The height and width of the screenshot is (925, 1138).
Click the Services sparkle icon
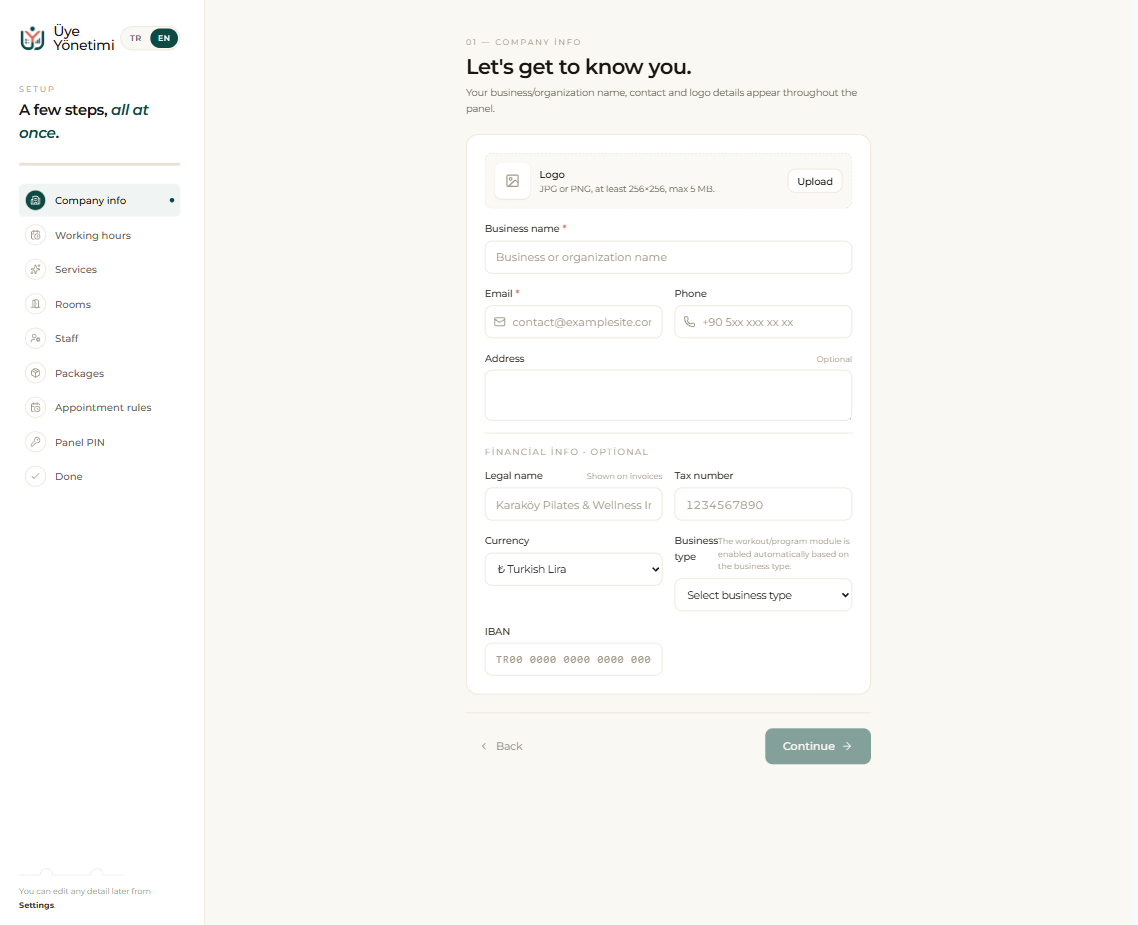(36, 269)
